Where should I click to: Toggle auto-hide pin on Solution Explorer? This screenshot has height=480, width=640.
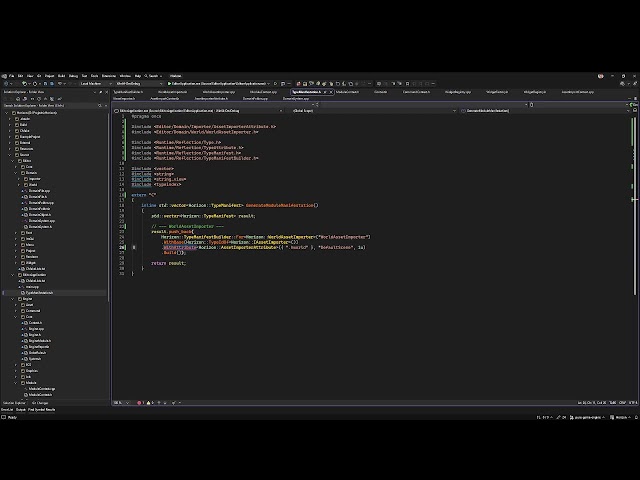pyautogui.click(x=100, y=92)
